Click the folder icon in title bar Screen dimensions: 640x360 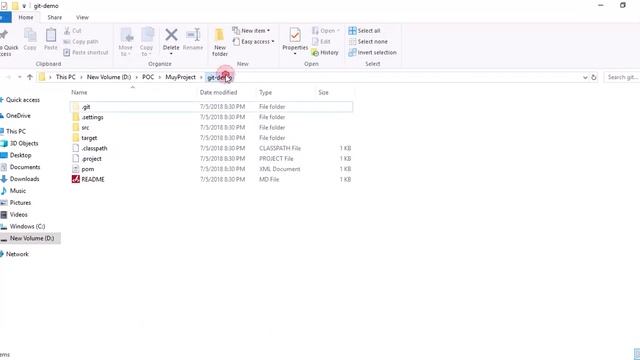[x=15, y=6]
